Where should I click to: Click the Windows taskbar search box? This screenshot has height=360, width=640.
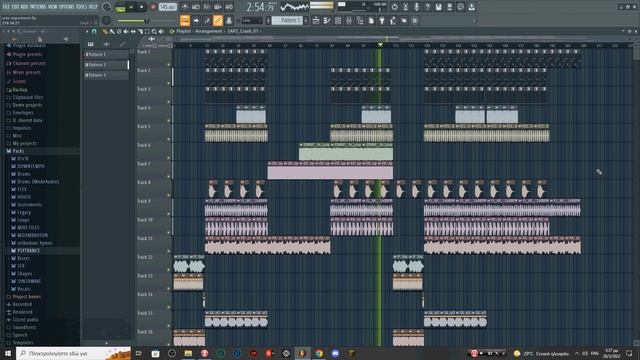point(73,353)
